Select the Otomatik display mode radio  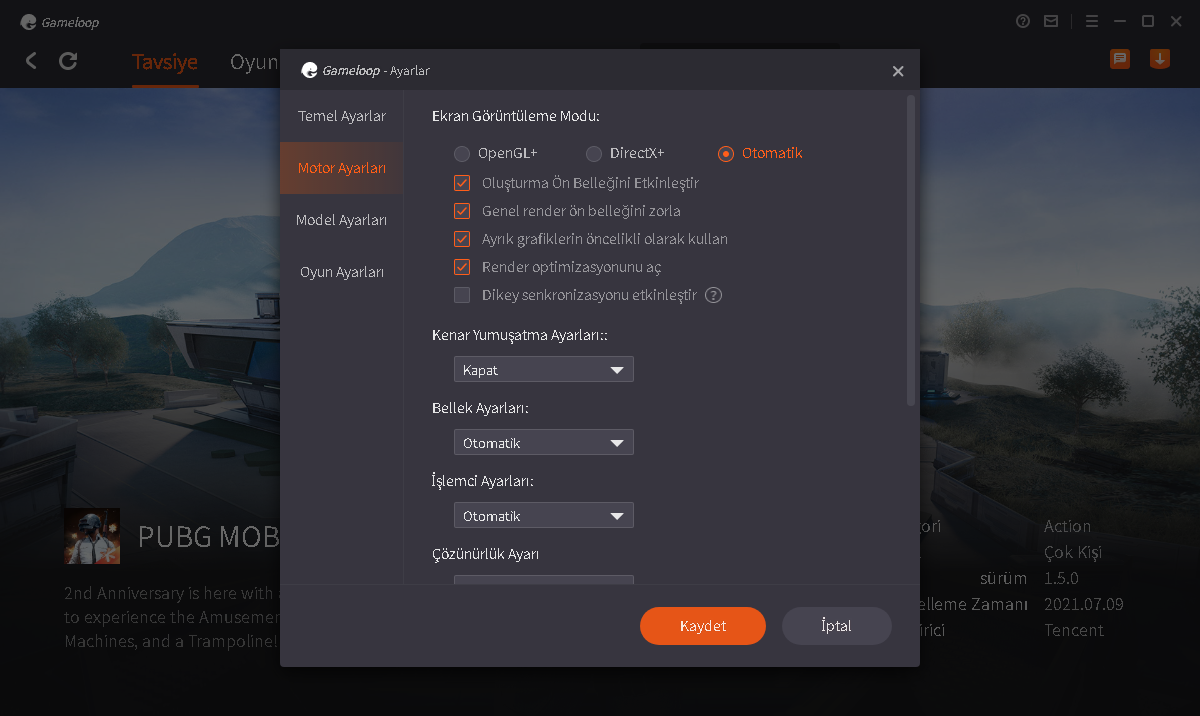726,154
